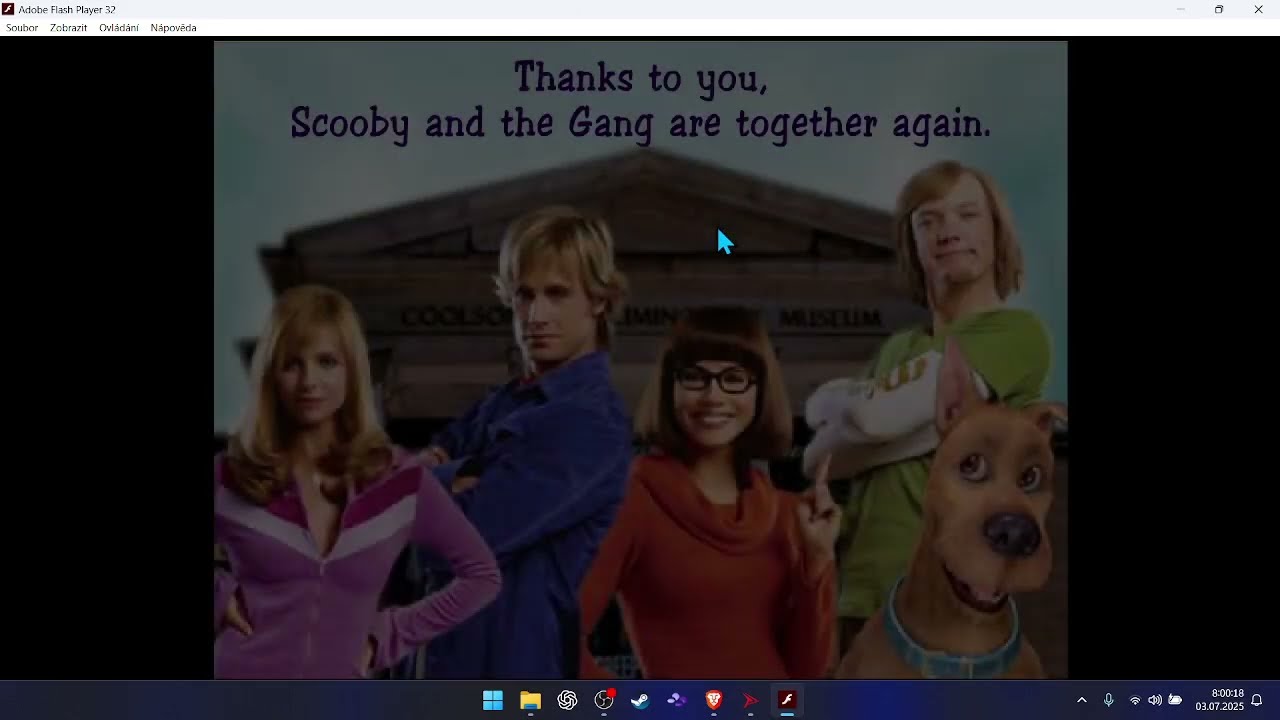
Task: Click the red arrow taskbar app icon
Action: click(750, 700)
